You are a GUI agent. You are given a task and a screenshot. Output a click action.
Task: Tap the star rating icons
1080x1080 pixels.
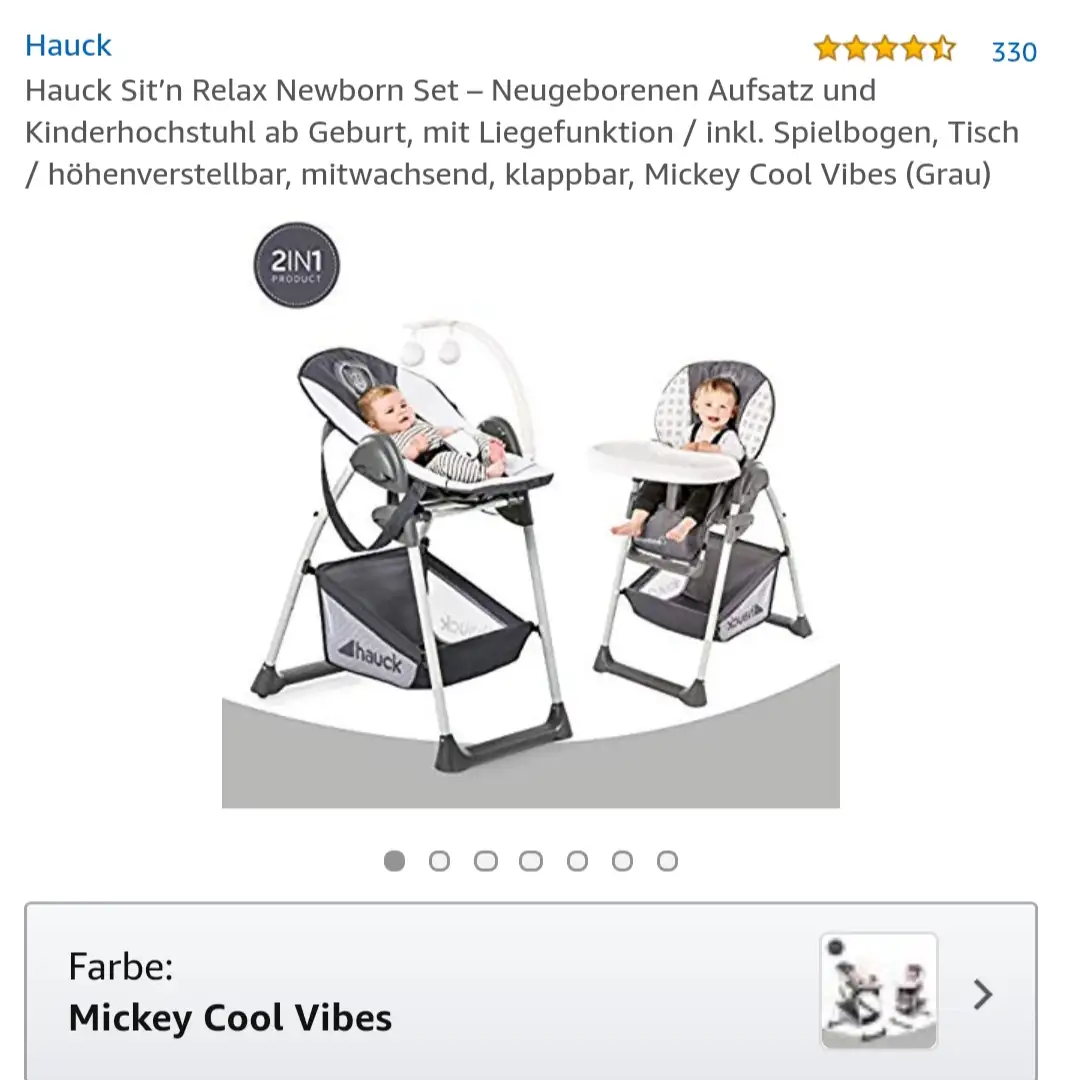click(x=884, y=49)
